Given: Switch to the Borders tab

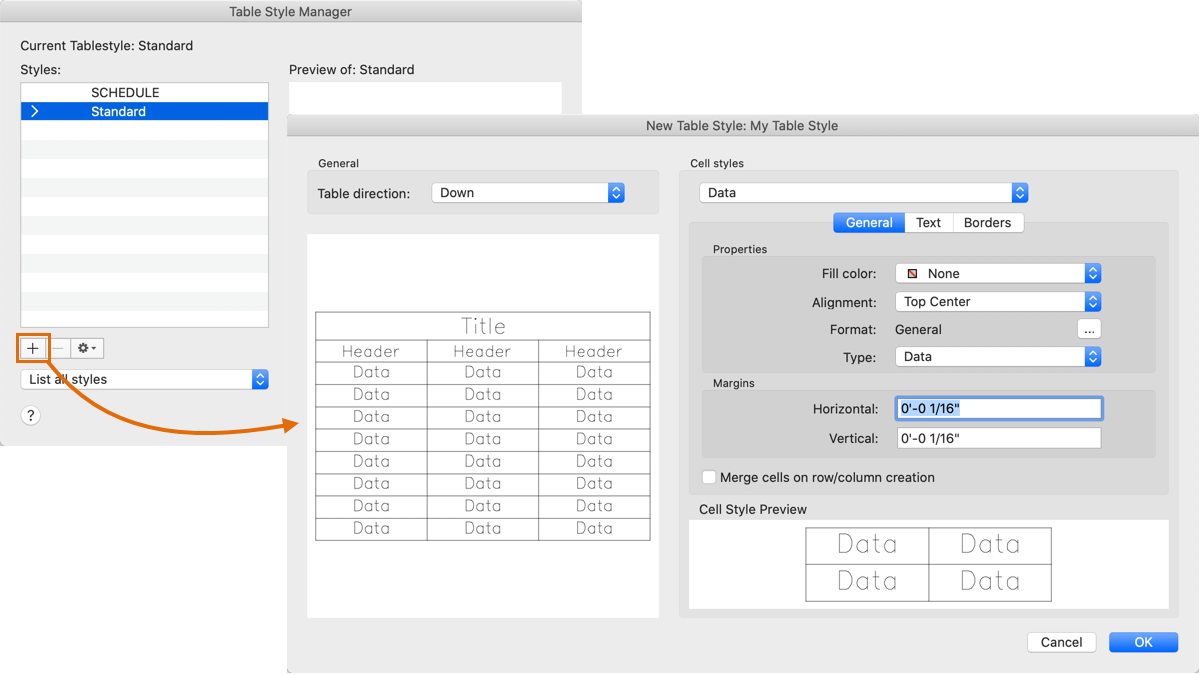Looking at the screenshot, I should (987, 222).
